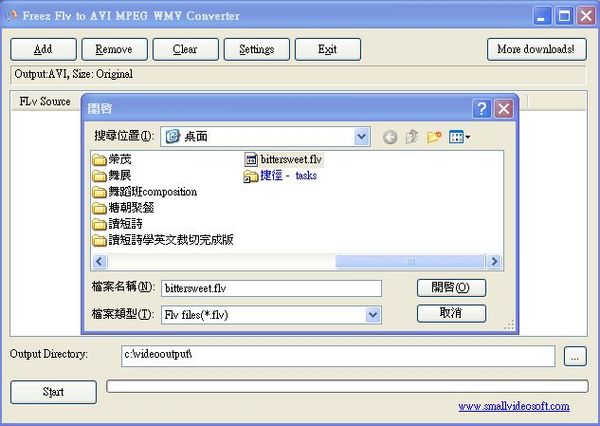Viewport: 600px width, 426px height.
Task: Go up one folder level icon
Action: (412, 137)
